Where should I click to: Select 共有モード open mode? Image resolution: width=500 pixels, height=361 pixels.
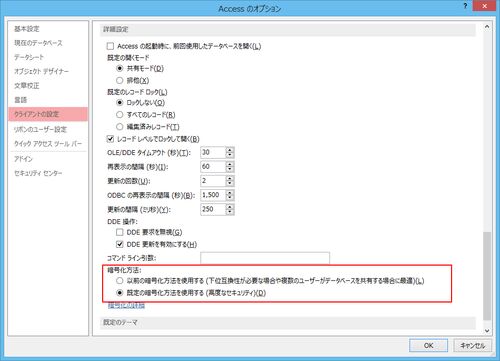point(120,68)
